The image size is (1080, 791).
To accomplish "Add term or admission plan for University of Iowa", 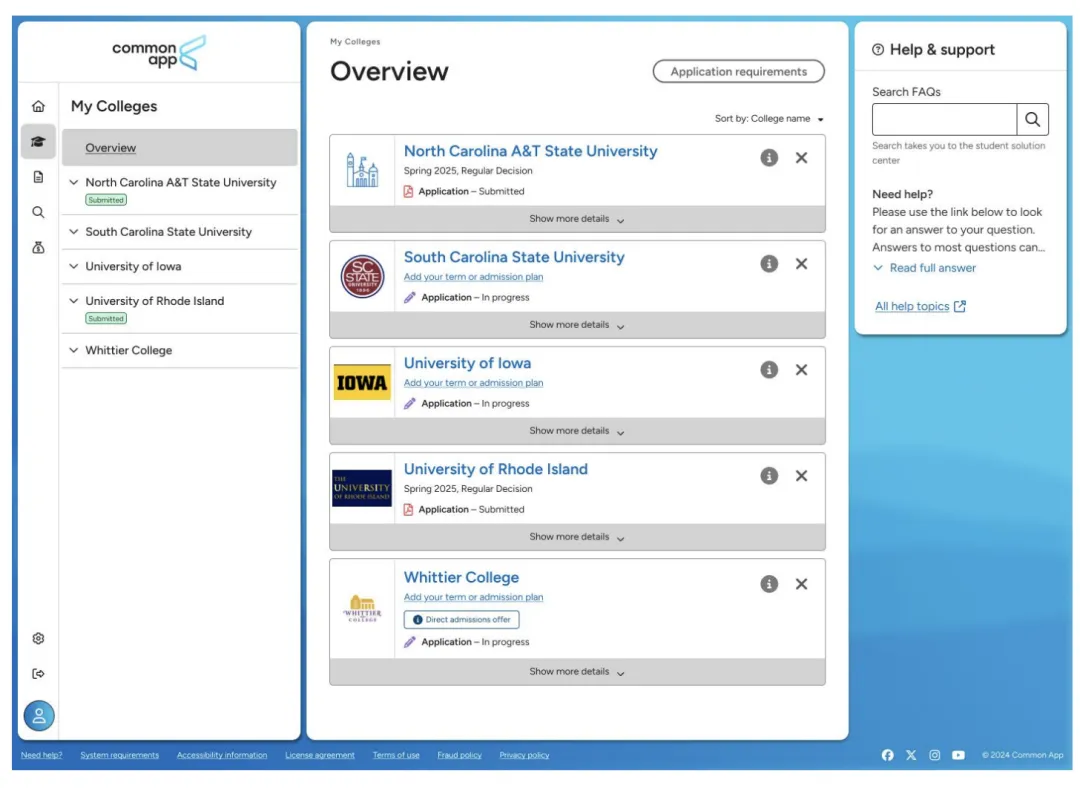I will click(x=473, y=383).
